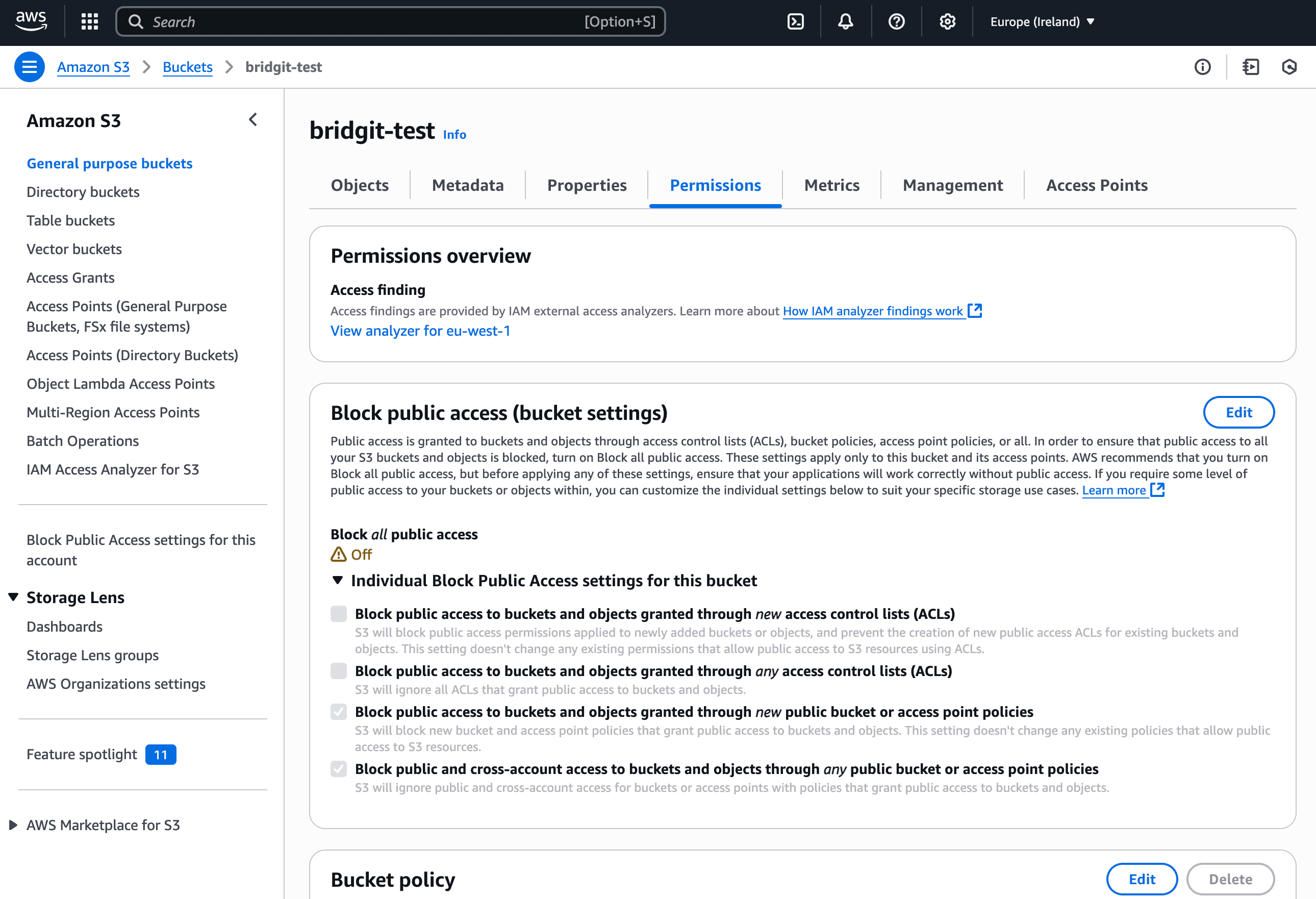The width and height of the screenshot is (1316, 899).
Task: Open the Help menu question mark icon
Action: pos(896,21)
